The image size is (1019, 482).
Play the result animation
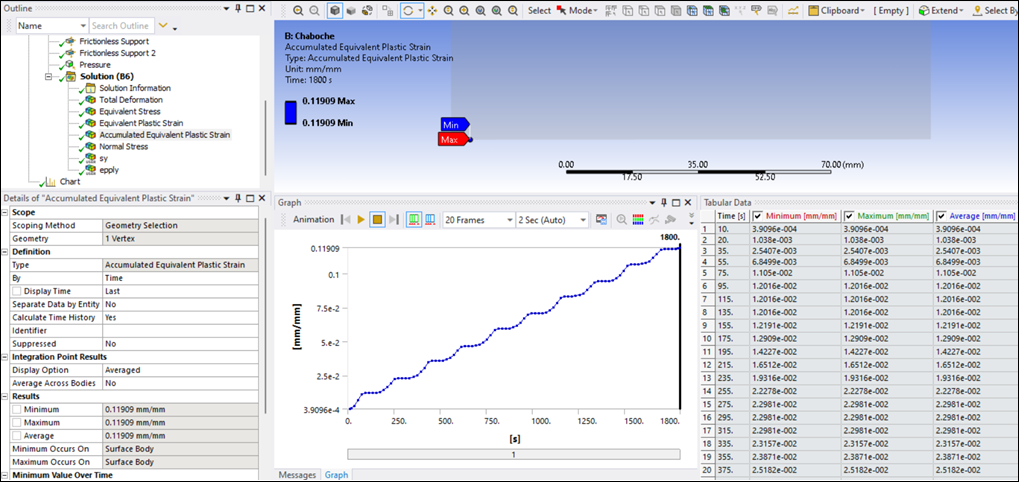click(361, 220)
